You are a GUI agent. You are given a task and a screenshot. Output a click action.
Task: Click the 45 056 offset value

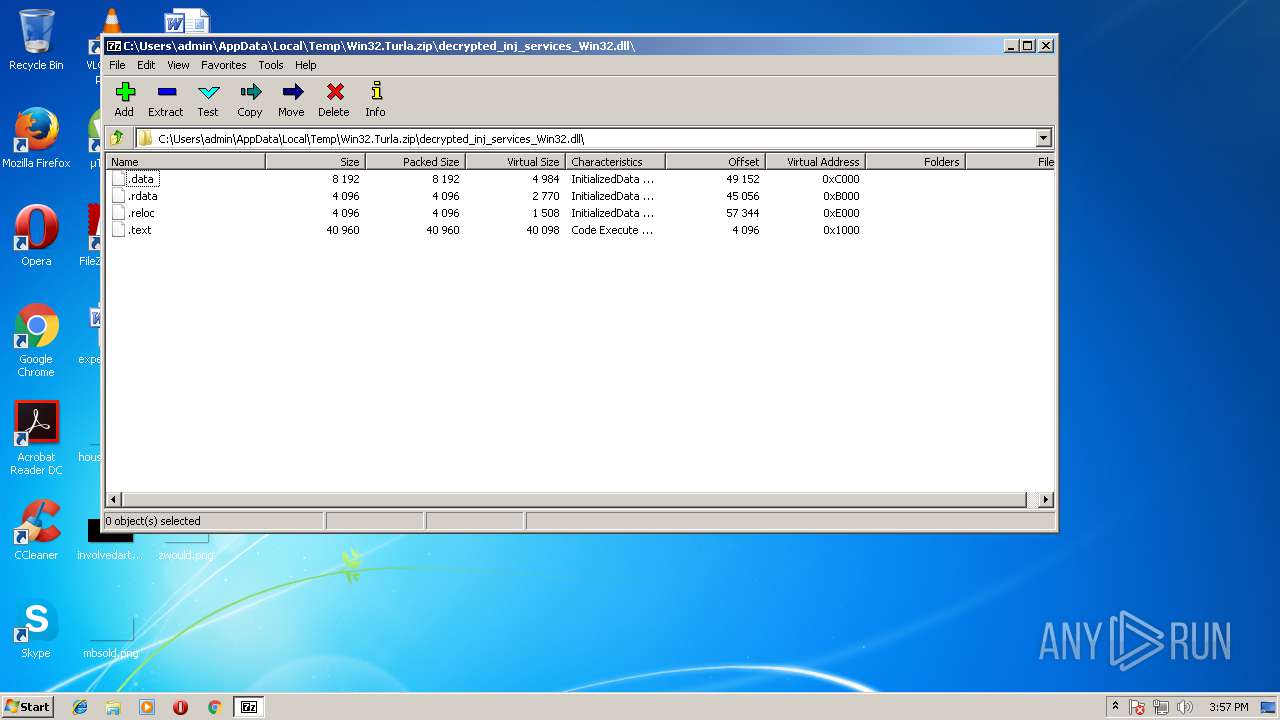[743, 196]
